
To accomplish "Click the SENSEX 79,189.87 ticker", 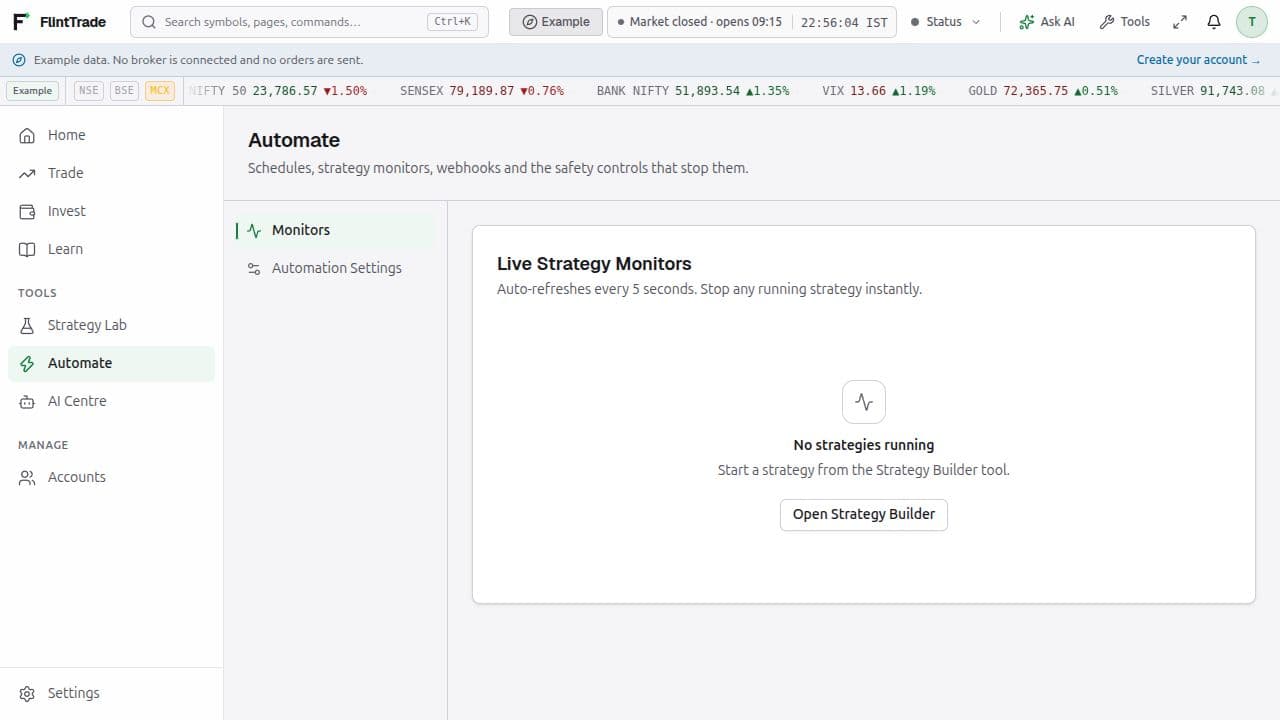I will click(482, 91).
